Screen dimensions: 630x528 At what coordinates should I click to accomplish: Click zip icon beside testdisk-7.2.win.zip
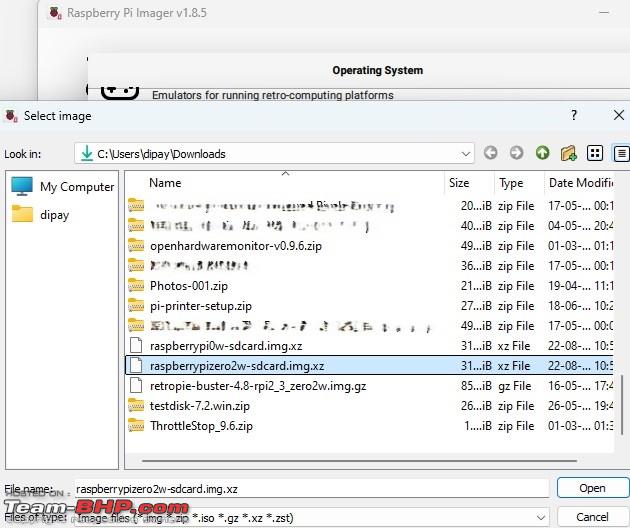click(x=136, y=405)
